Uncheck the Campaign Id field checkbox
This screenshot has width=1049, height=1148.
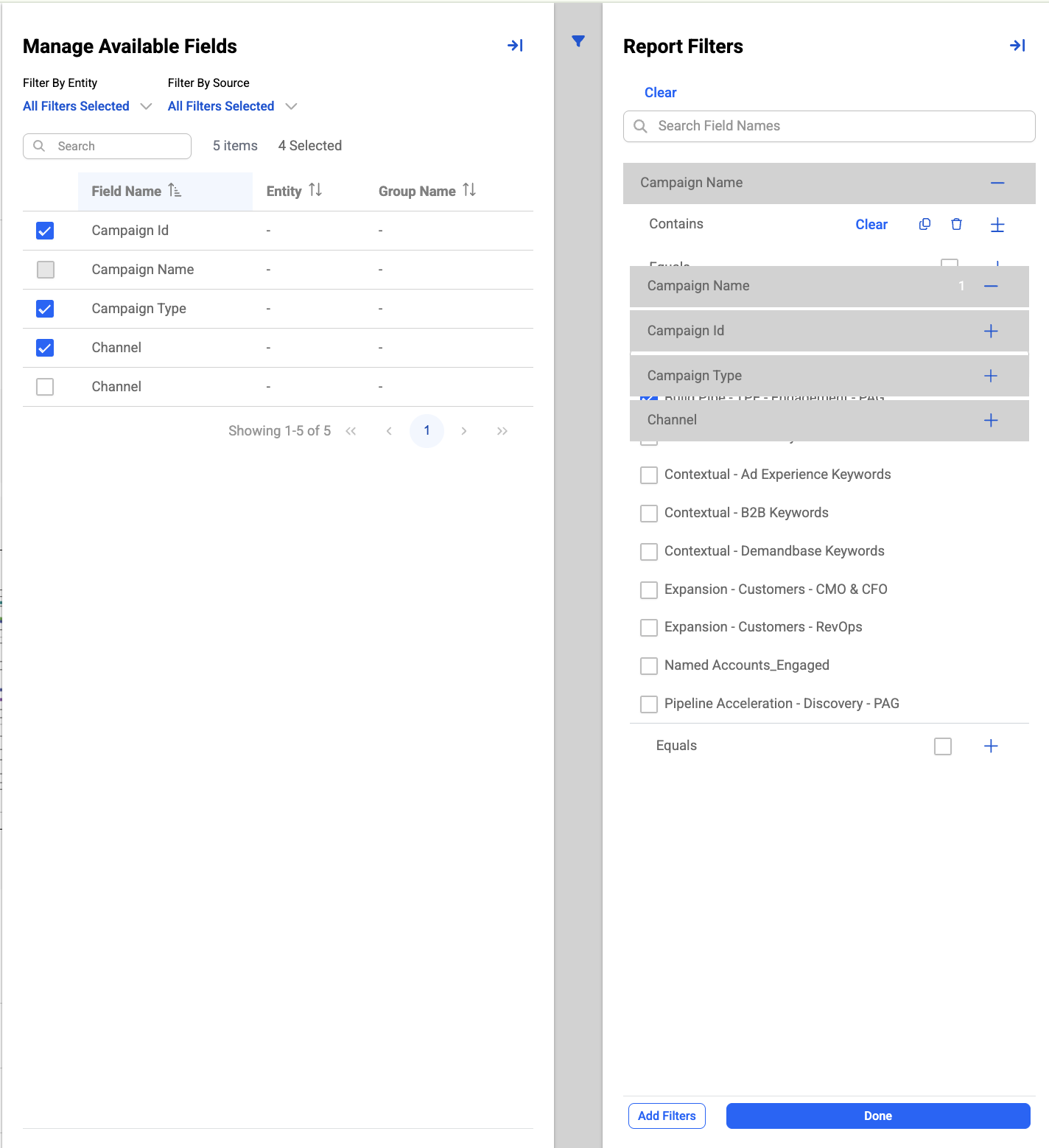click(45, 231)
